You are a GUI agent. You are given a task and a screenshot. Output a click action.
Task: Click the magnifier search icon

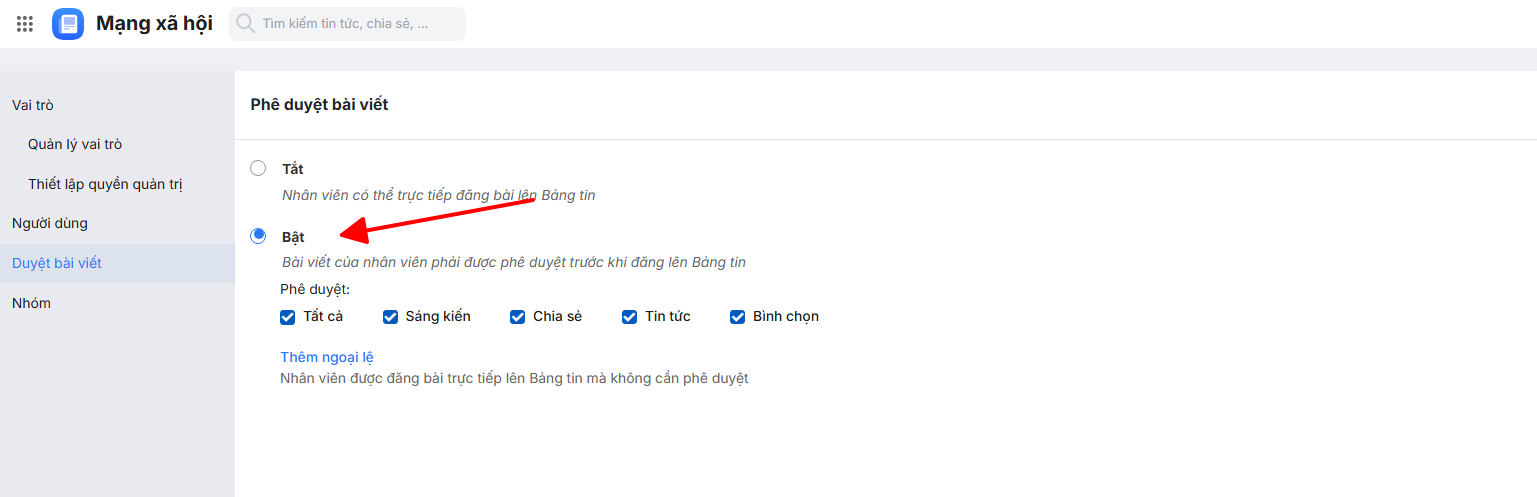pos(245,23)
